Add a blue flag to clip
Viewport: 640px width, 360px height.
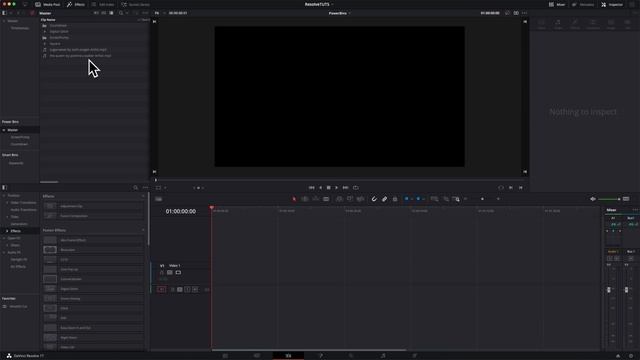coord(407,199)
